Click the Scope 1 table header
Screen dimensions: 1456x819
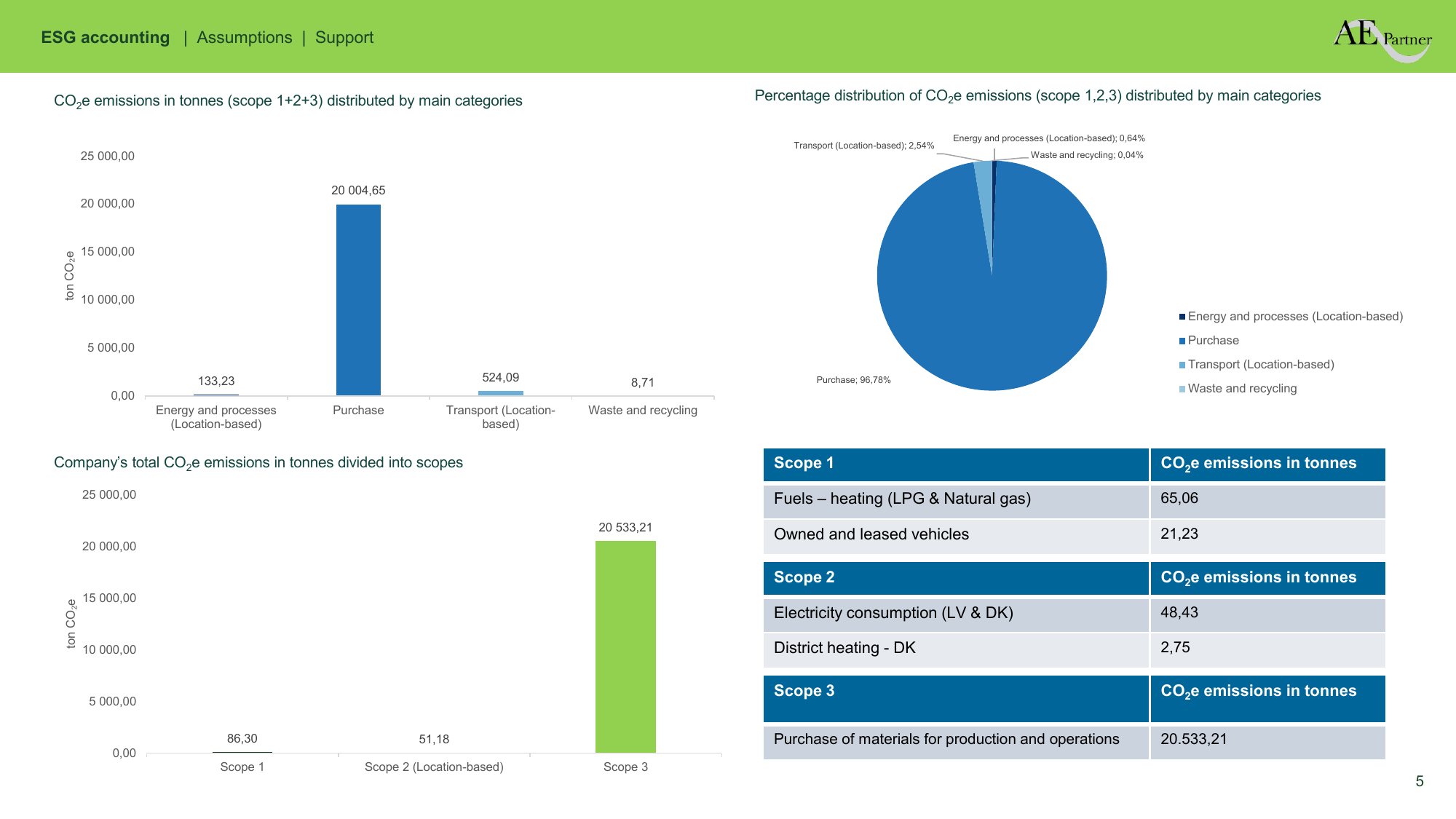(956, 464)
